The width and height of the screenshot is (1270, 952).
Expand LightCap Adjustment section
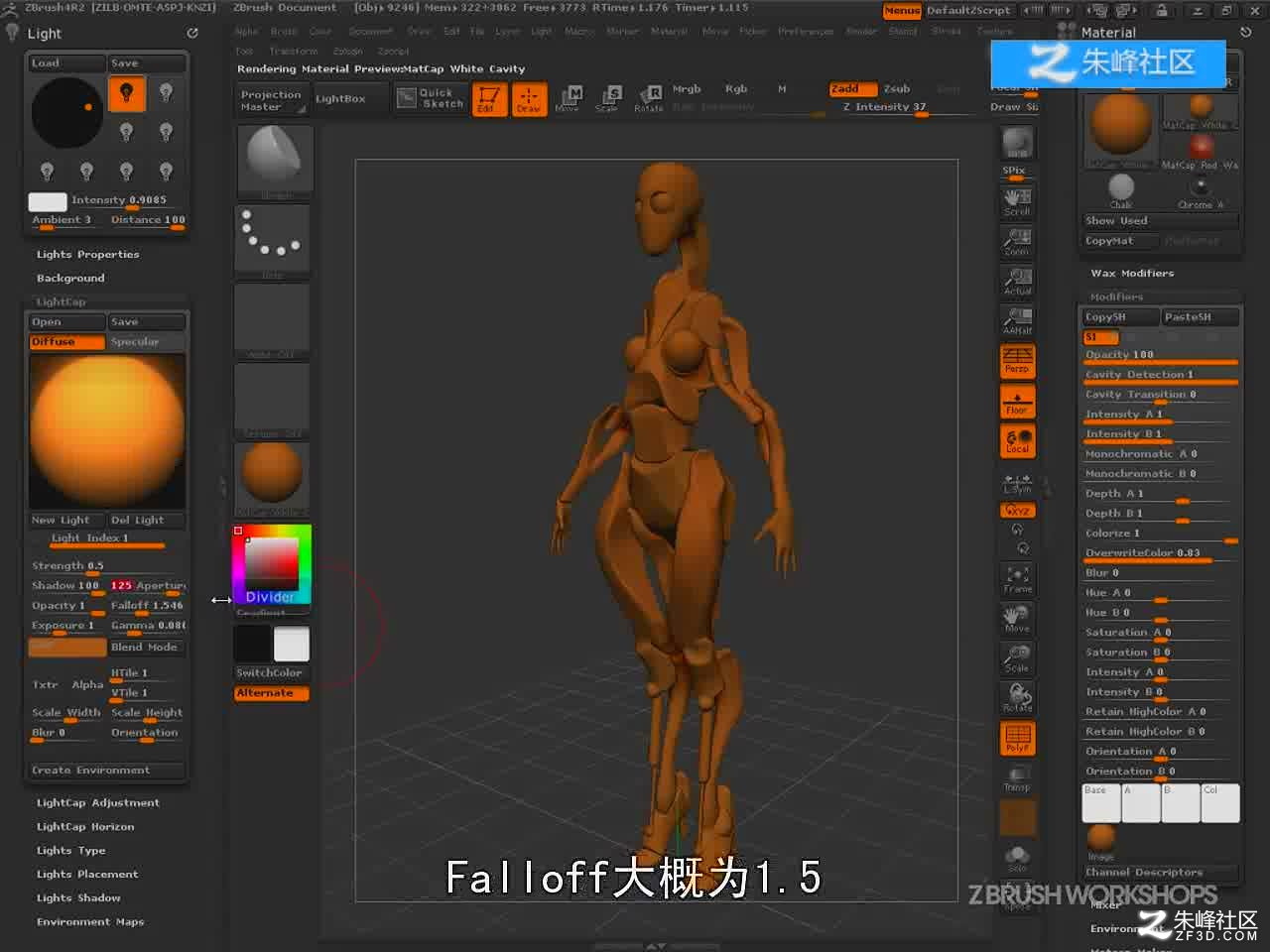click(x=98, y=803)
